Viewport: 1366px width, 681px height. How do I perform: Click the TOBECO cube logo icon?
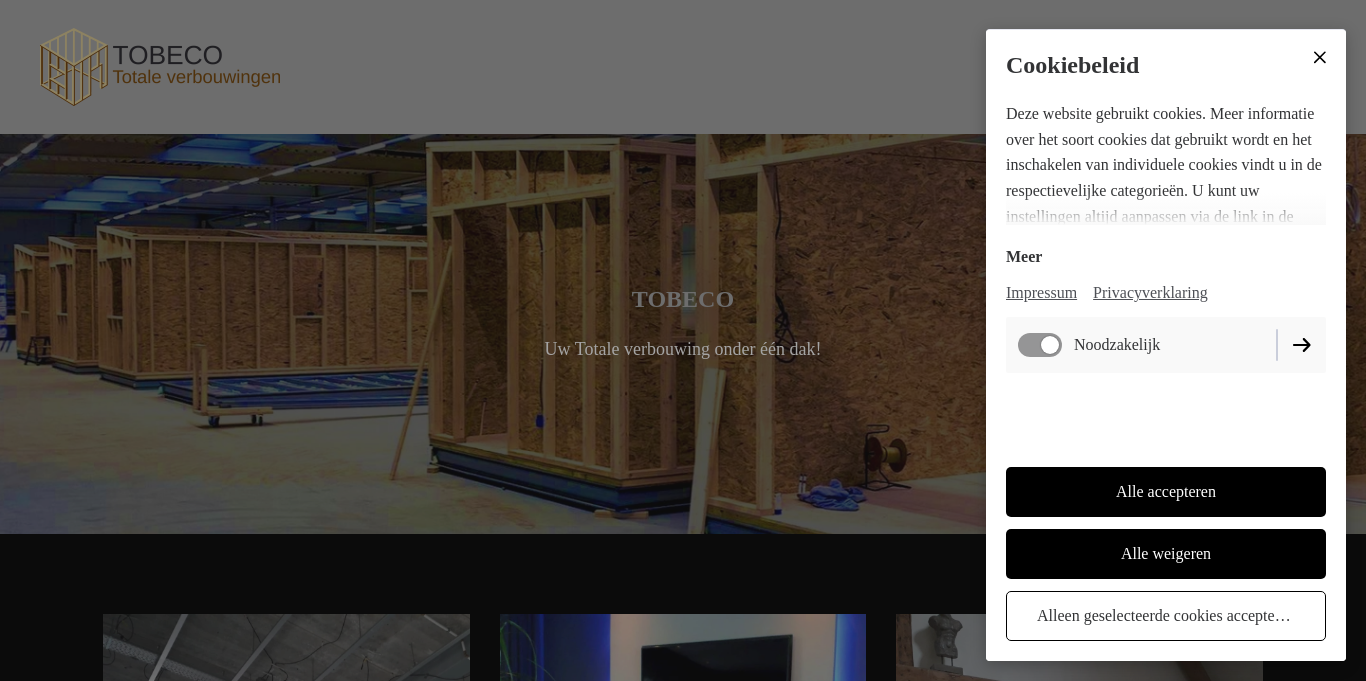click(x=73, y=67)
